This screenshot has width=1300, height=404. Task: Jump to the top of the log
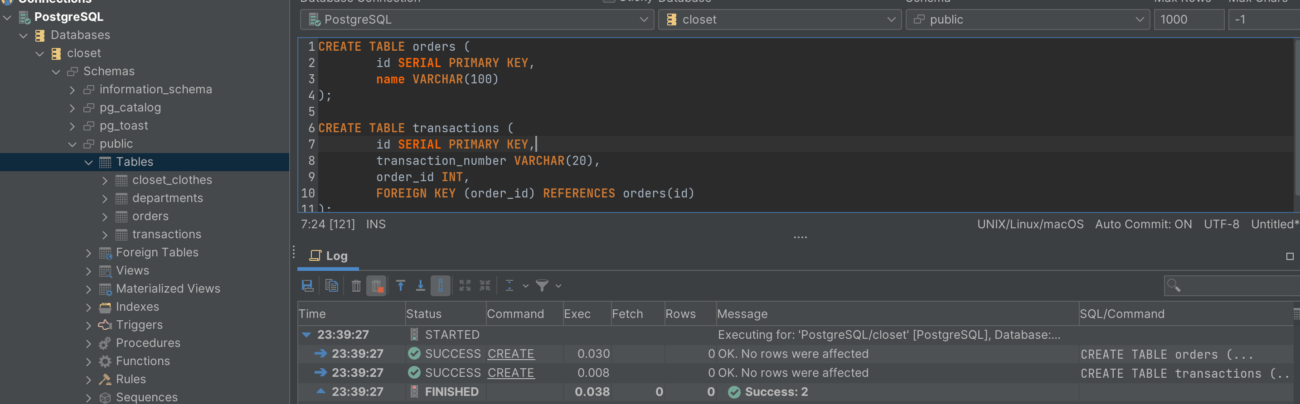pyautogui.click(x=400, y=286)
